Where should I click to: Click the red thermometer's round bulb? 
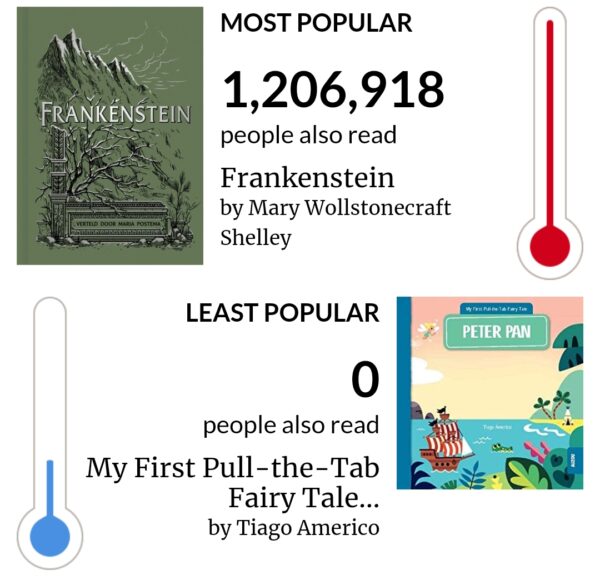[549, 246]
